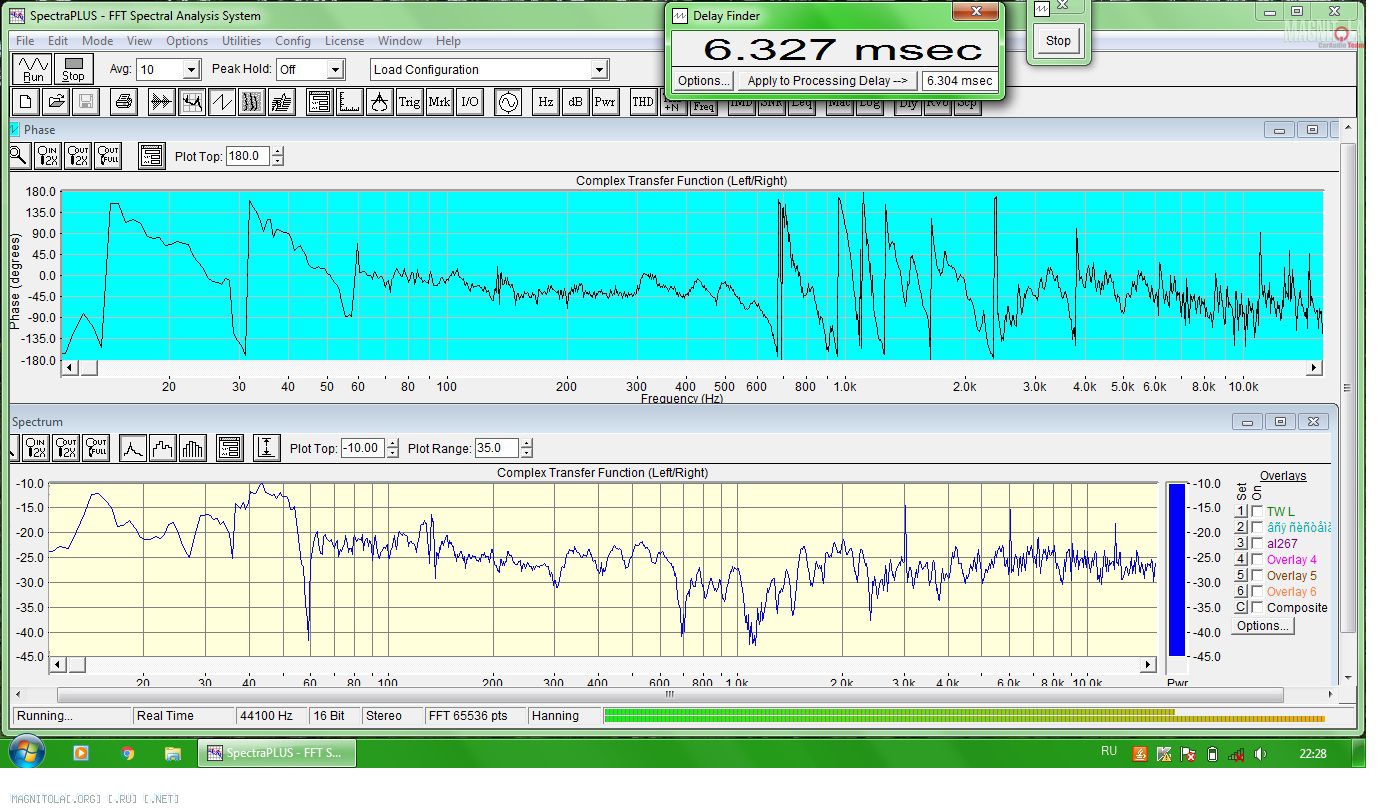This screenshot has width=1384, height=808.
Task: Enable the Overlay 6 checkbox
Action: click(x=1257, y=592)
